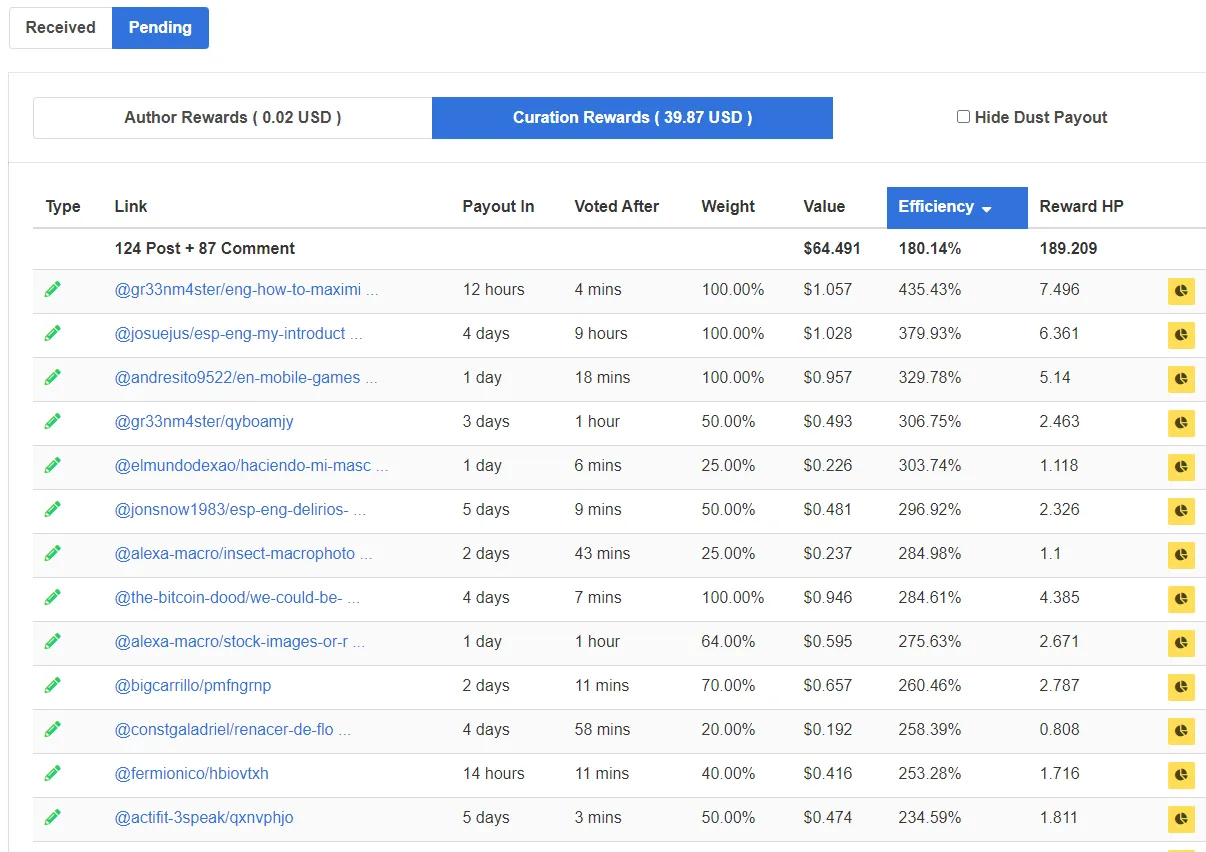Click pie chart icon in the-bitcoin-dood row
This screenshot has height=852, width=1206.
click(x=1181, y=599)
